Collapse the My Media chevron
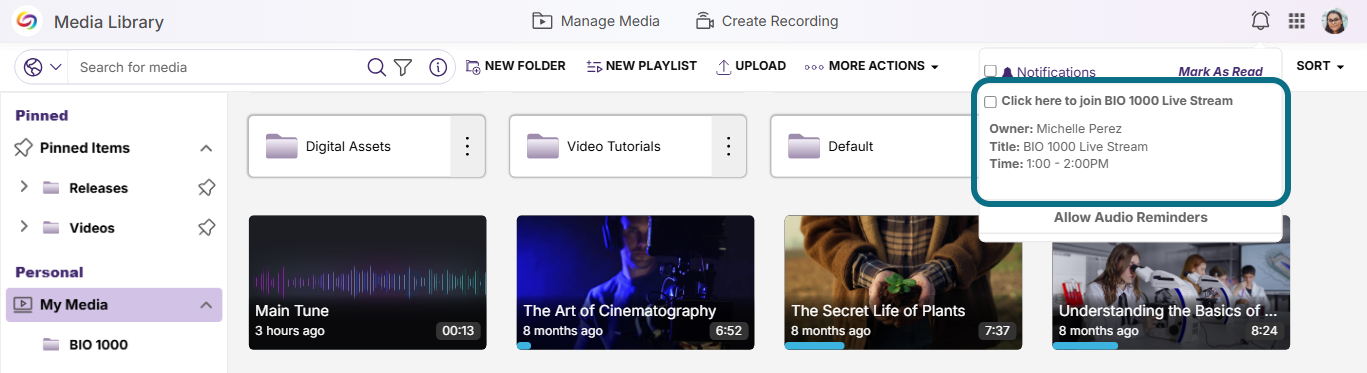The image size is (1367, 373). click(x=206, y=305)
